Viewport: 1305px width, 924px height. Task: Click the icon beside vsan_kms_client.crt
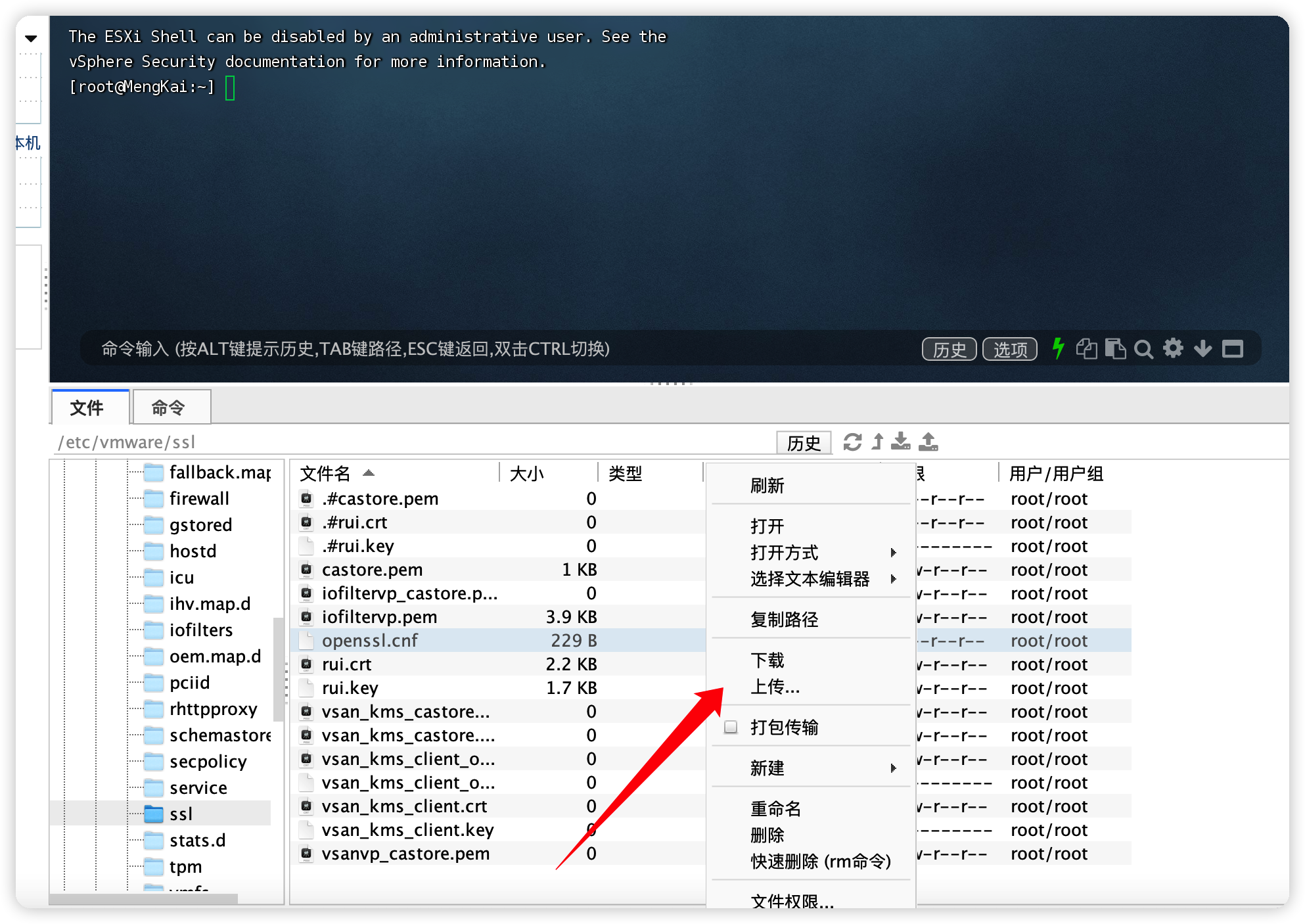pyautogui.click(x=306, y=806)
